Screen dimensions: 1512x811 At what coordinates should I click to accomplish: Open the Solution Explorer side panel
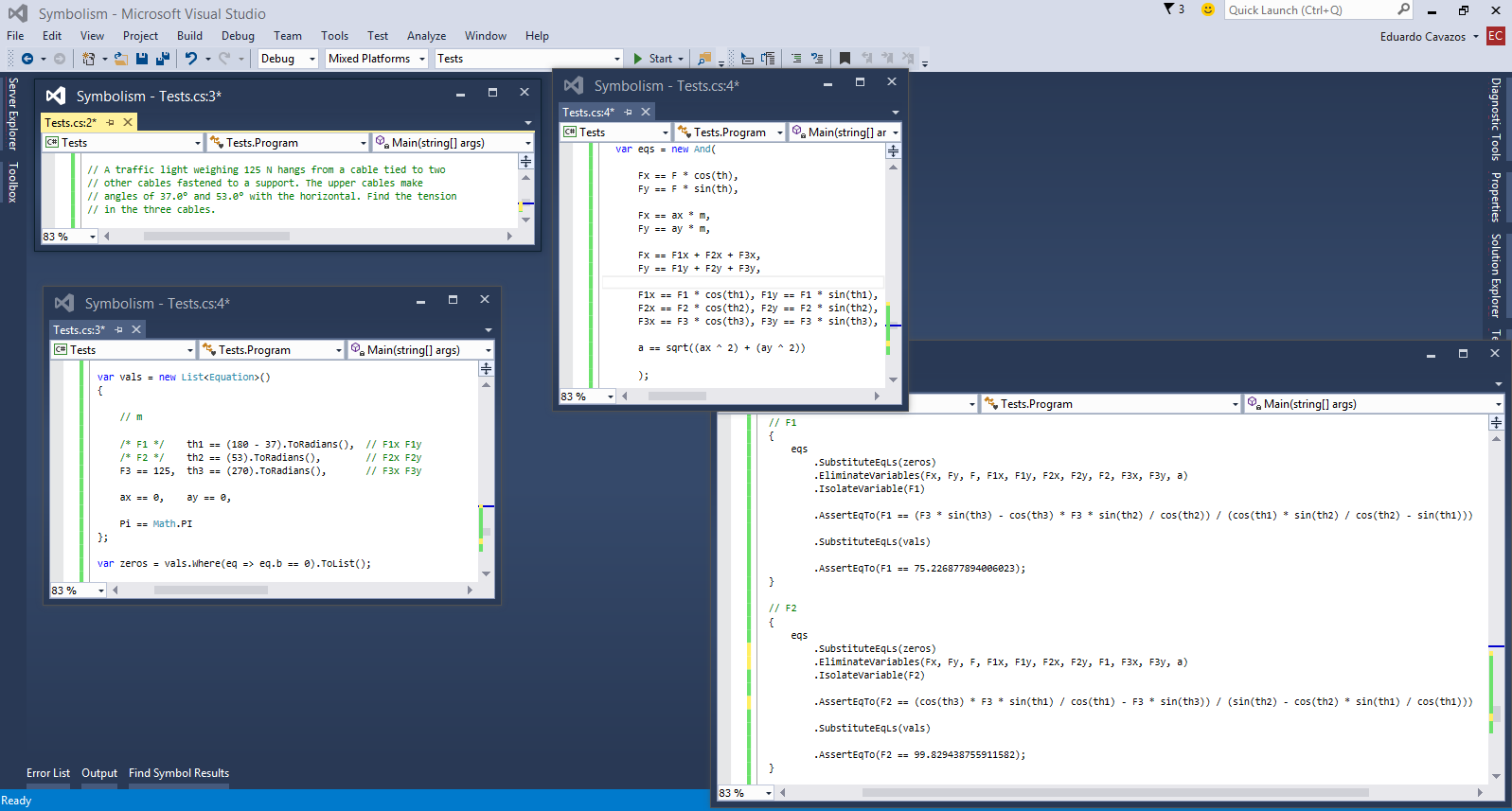(x=1496, y=275)
